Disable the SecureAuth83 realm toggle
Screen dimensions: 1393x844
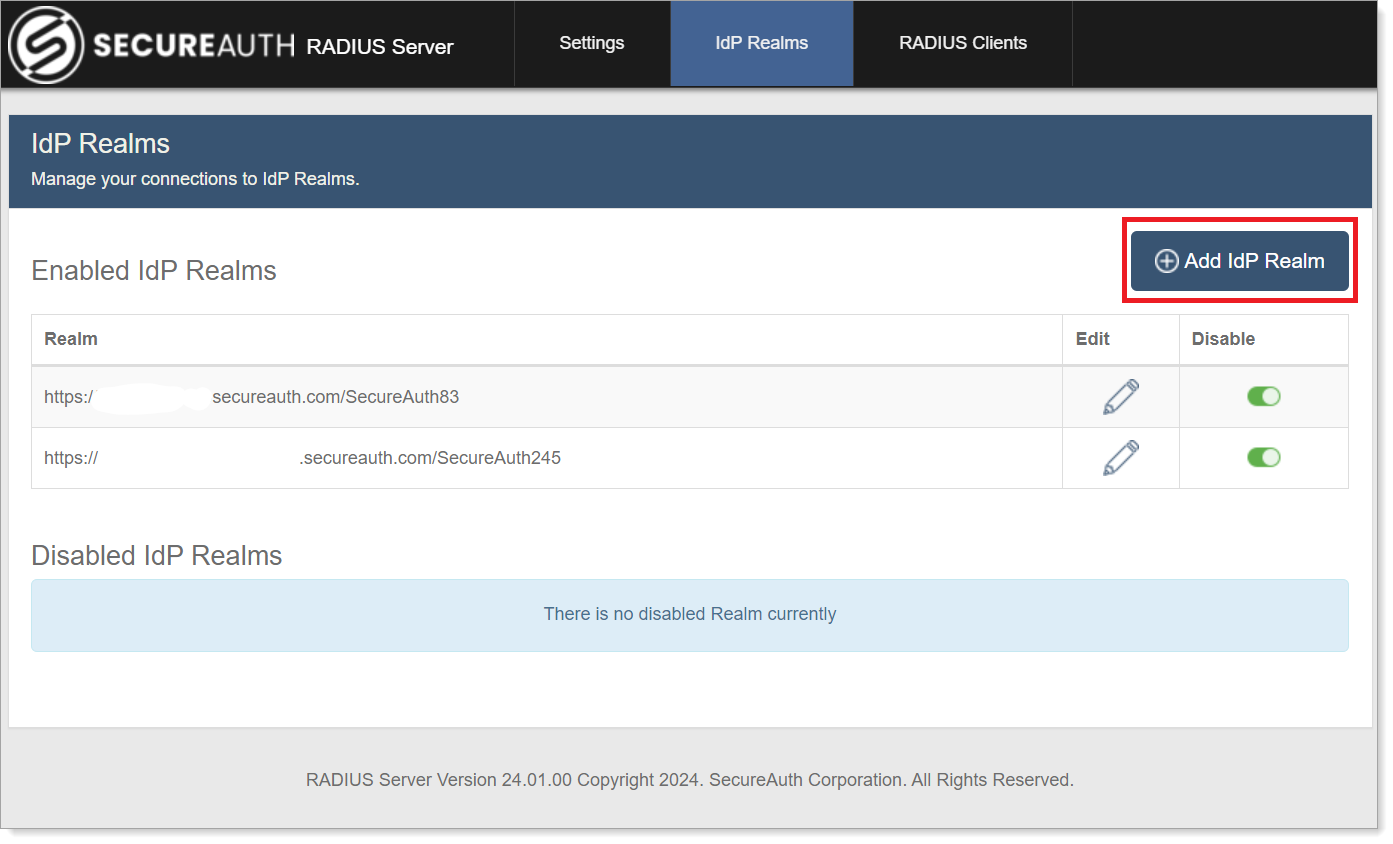pyautogui.click(x=1263, y=396)
